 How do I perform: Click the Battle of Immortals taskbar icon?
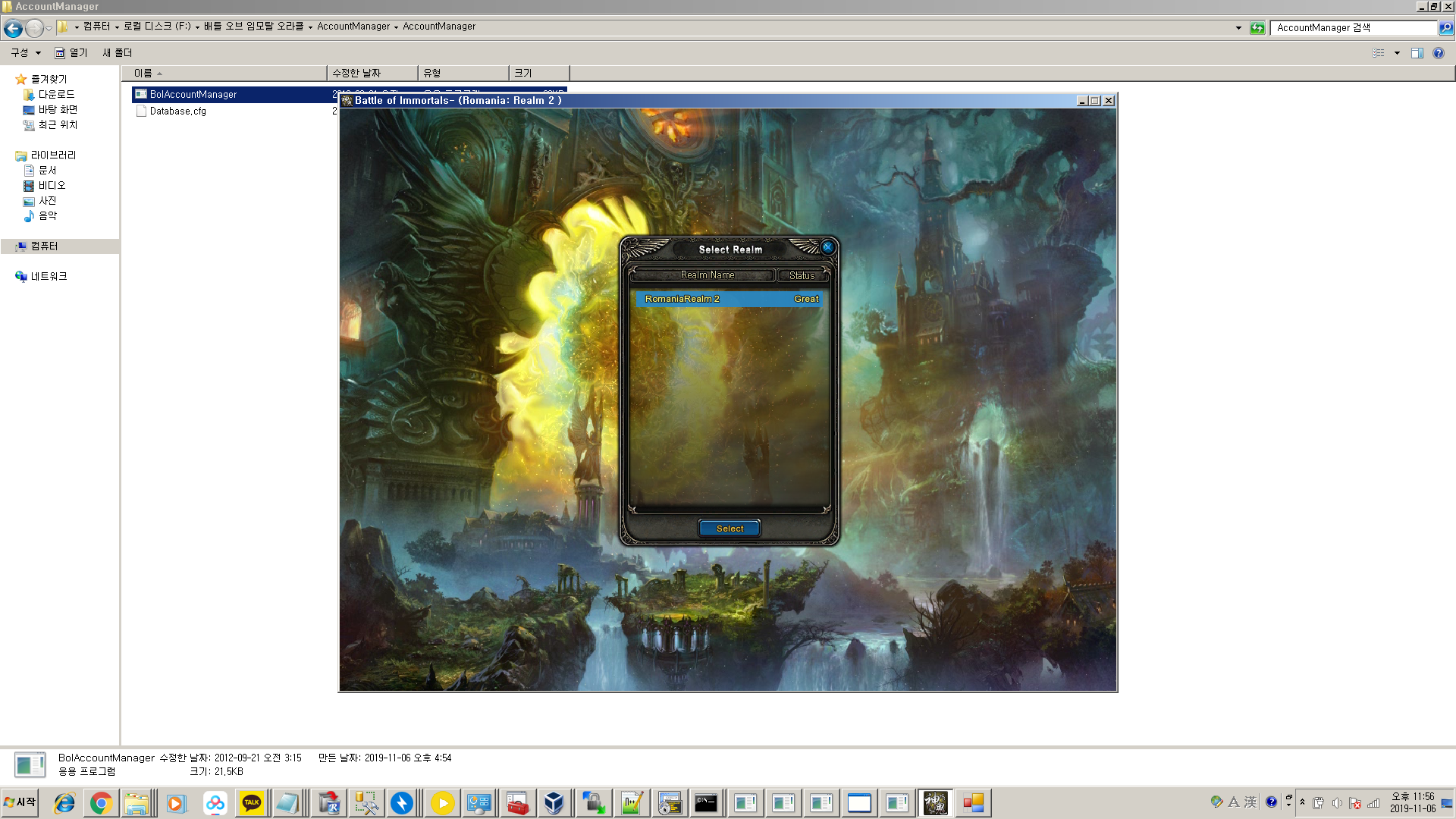point(935,803)
